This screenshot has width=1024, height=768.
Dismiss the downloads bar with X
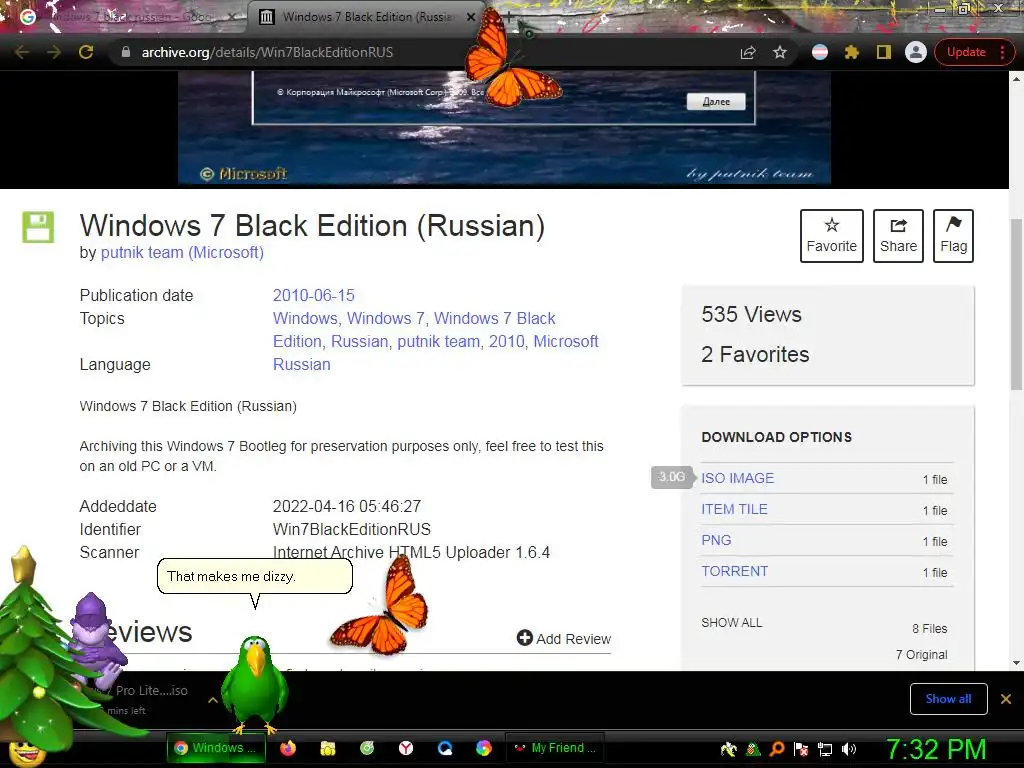(x=1006, y=699)
